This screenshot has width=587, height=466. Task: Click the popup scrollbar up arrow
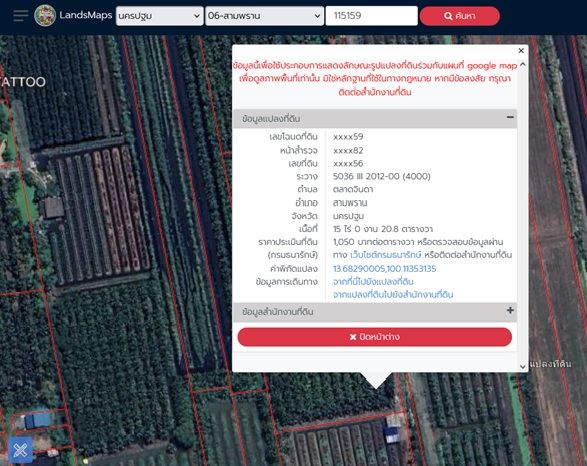(x=523, y=64)
